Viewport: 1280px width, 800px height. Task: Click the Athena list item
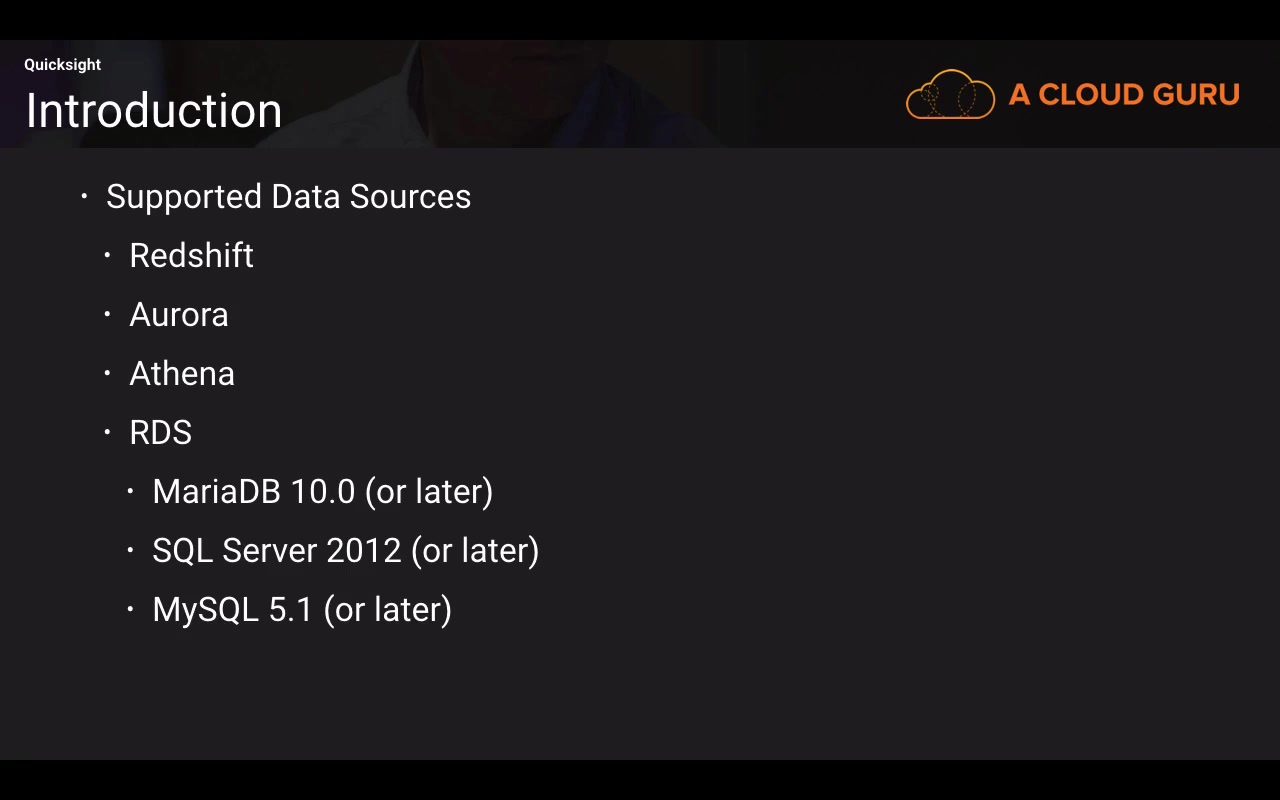coord(182,374)
